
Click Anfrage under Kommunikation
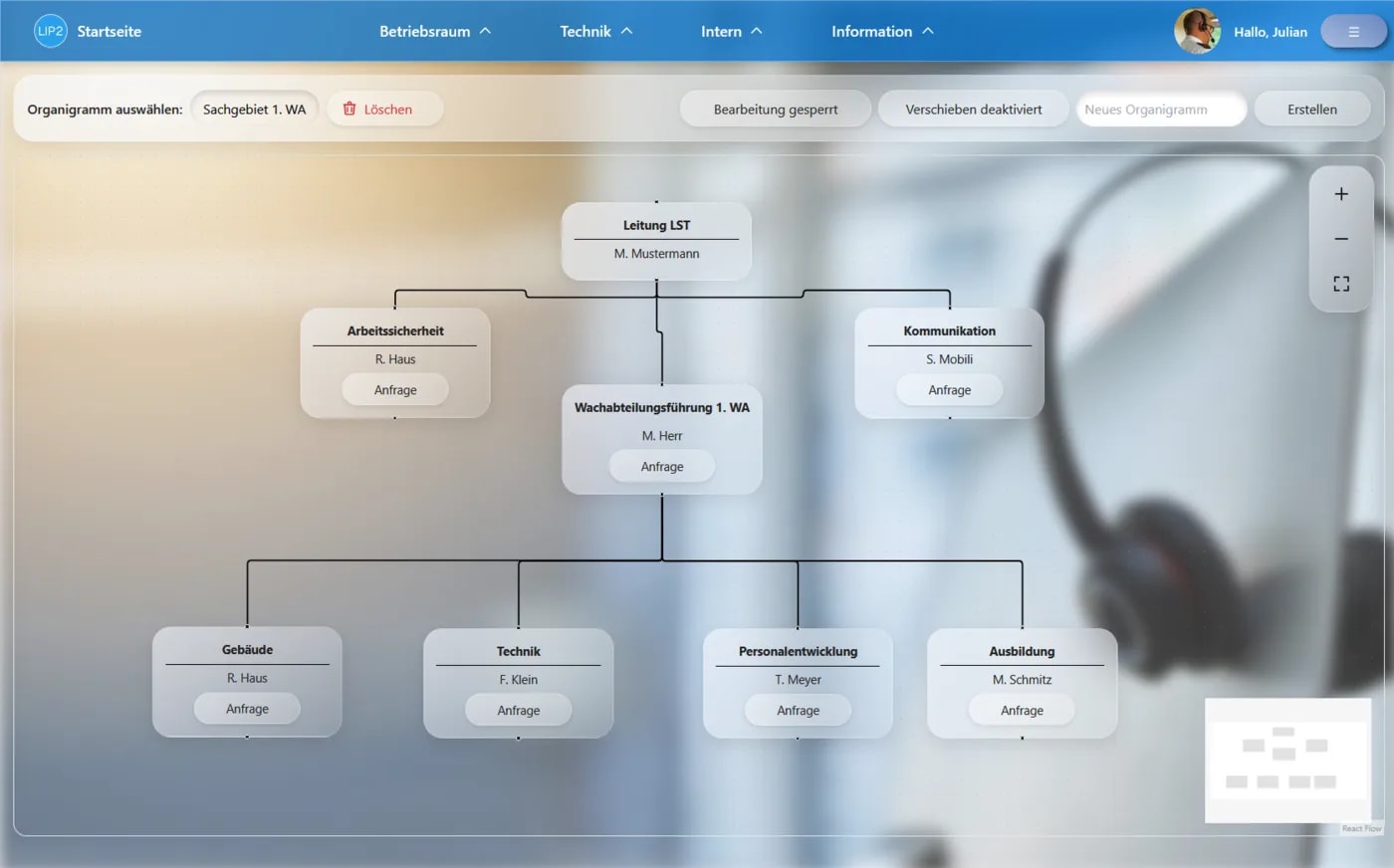[949, 390]
